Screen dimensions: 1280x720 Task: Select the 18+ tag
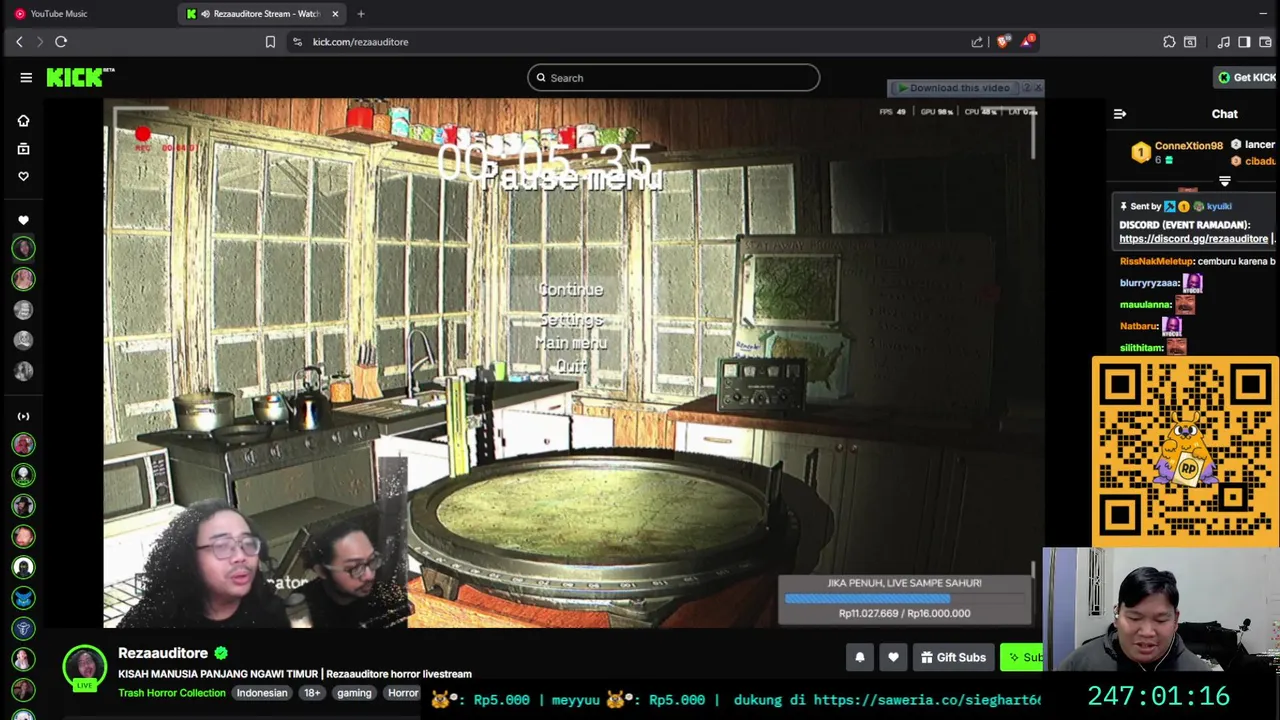pyautogui.click(x=312, y=693)
